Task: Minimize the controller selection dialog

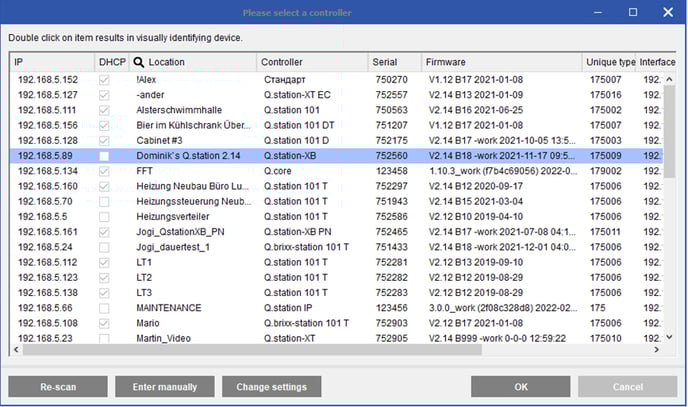Action: (x=597, y=13)
